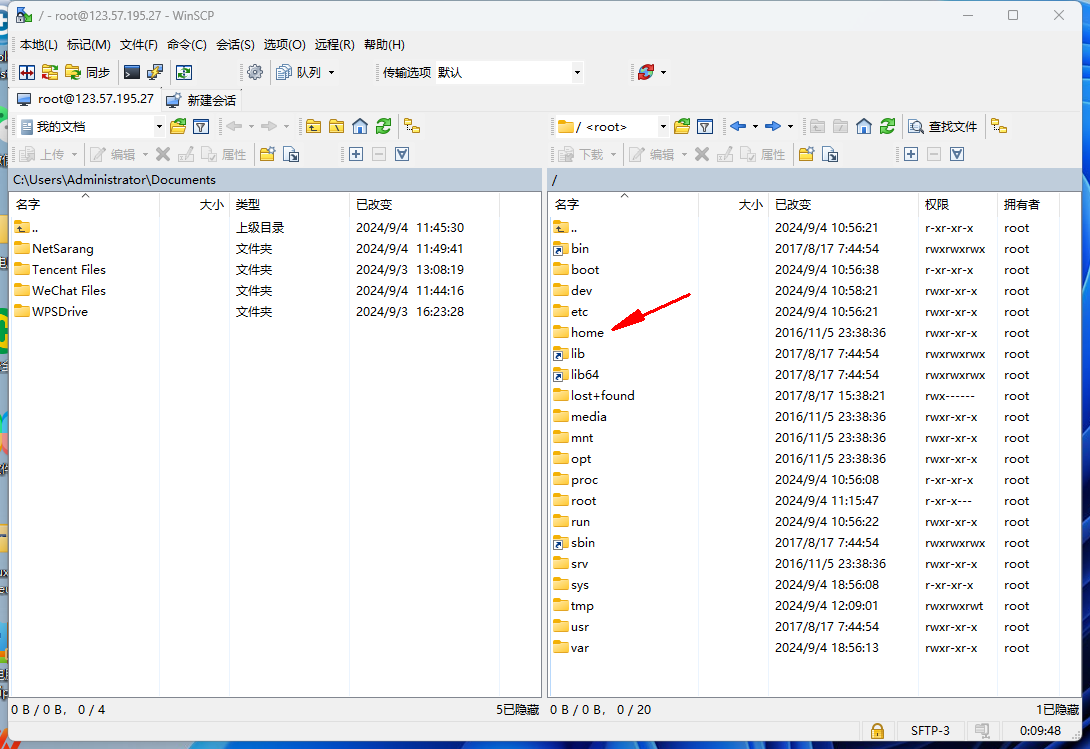Click the remote panel 属性 properties button
The image size is (1090, 749).
click(762, 154)
